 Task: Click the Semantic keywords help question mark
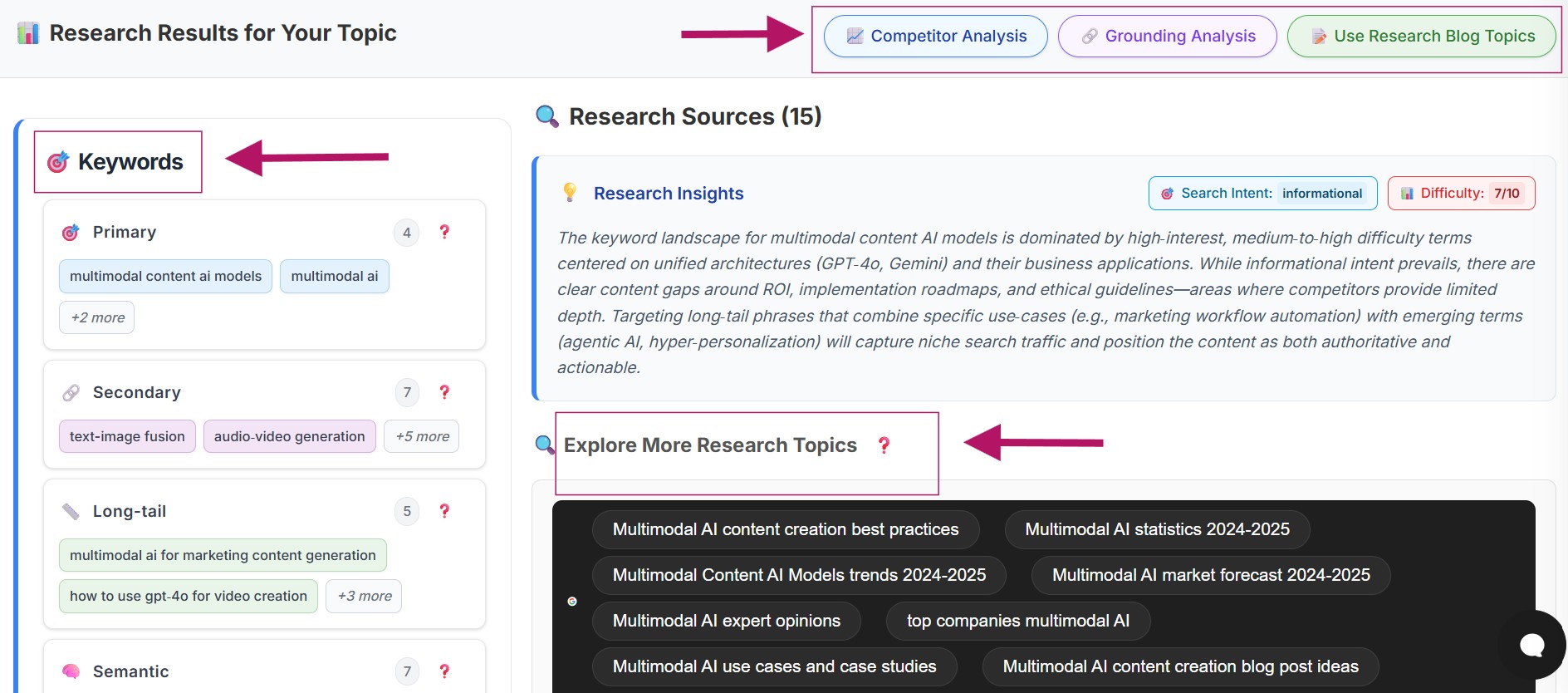click(444, 671)
